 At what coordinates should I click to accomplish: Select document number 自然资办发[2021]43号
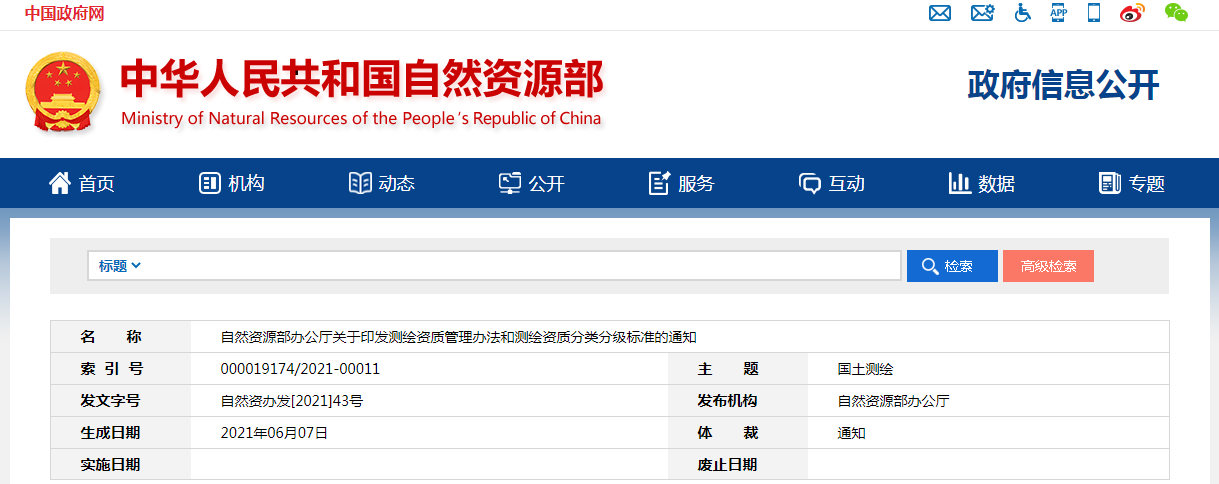pyautogui.click(x=291, y=401)
